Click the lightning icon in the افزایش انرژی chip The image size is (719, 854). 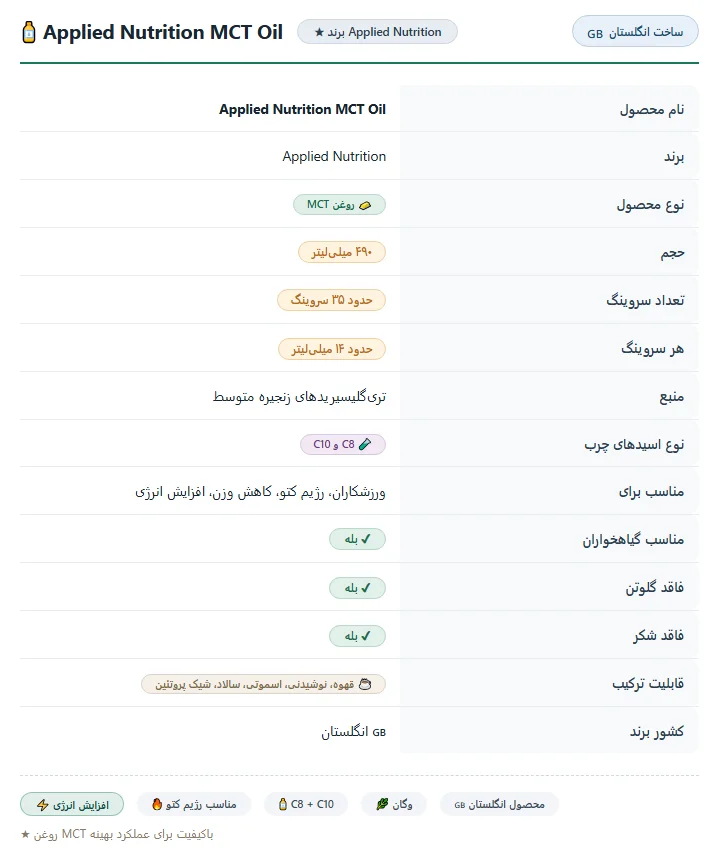(42, 805)
